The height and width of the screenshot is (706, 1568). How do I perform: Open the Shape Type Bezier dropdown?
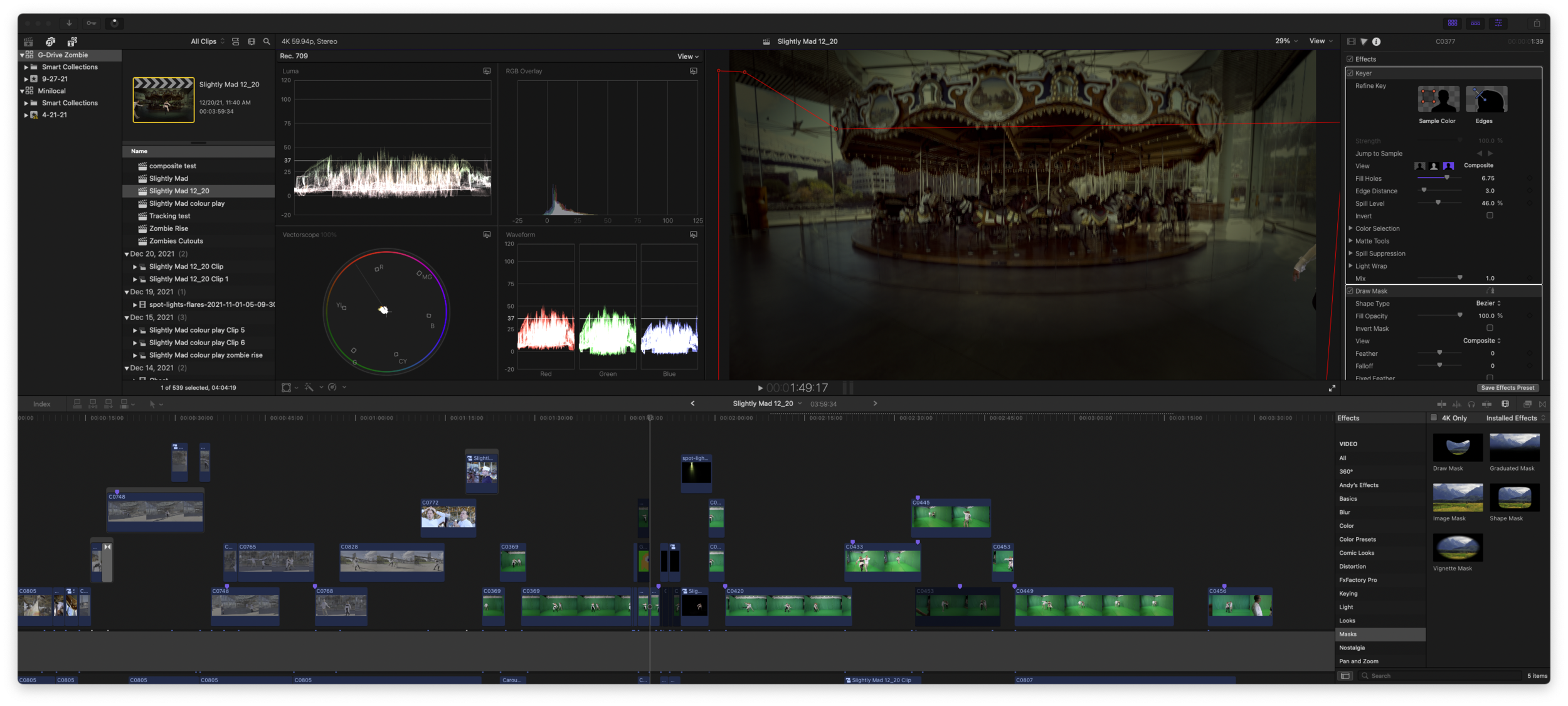(x=1488, y=304)
